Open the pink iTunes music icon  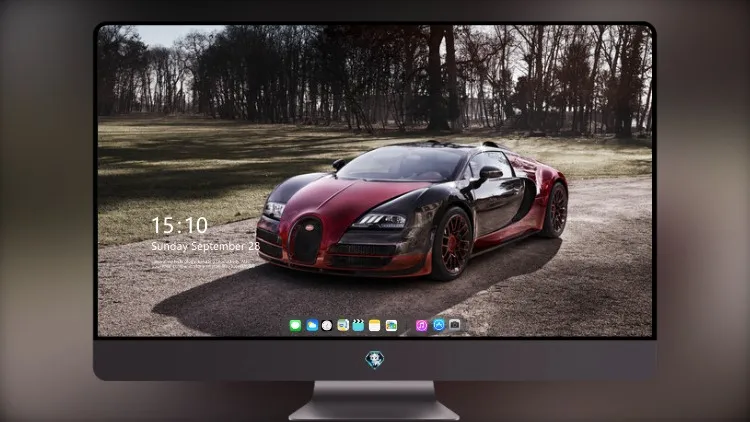point(421,326)
